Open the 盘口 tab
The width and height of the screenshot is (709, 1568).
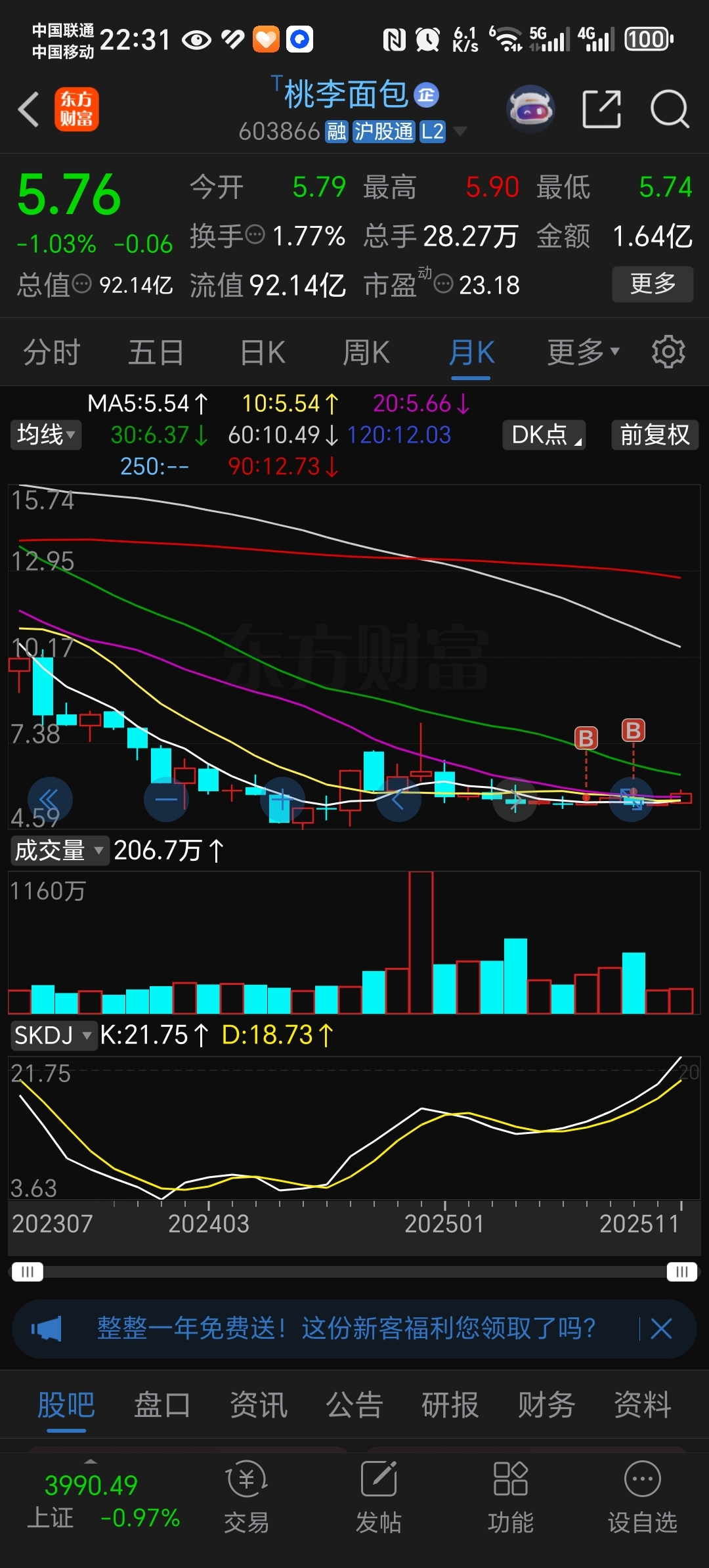click(162, 1405)
